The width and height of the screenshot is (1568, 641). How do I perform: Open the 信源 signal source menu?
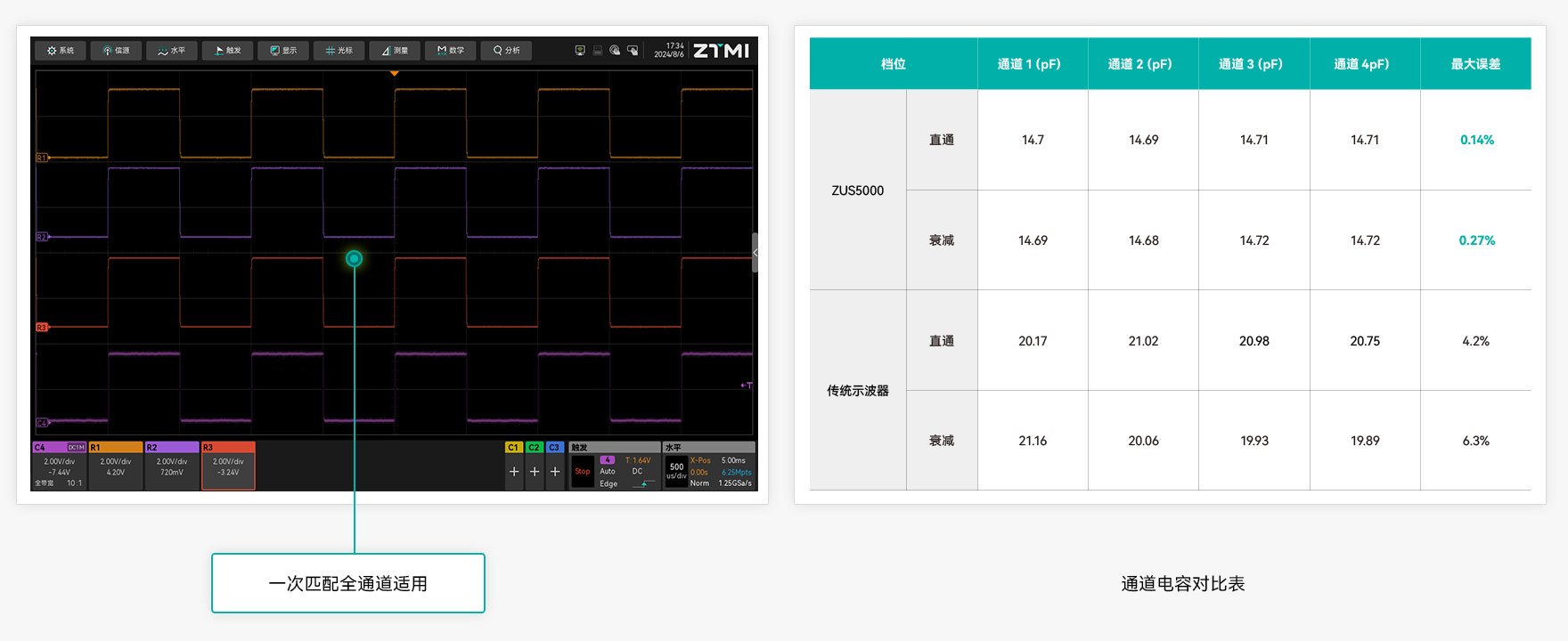point(116,51)
